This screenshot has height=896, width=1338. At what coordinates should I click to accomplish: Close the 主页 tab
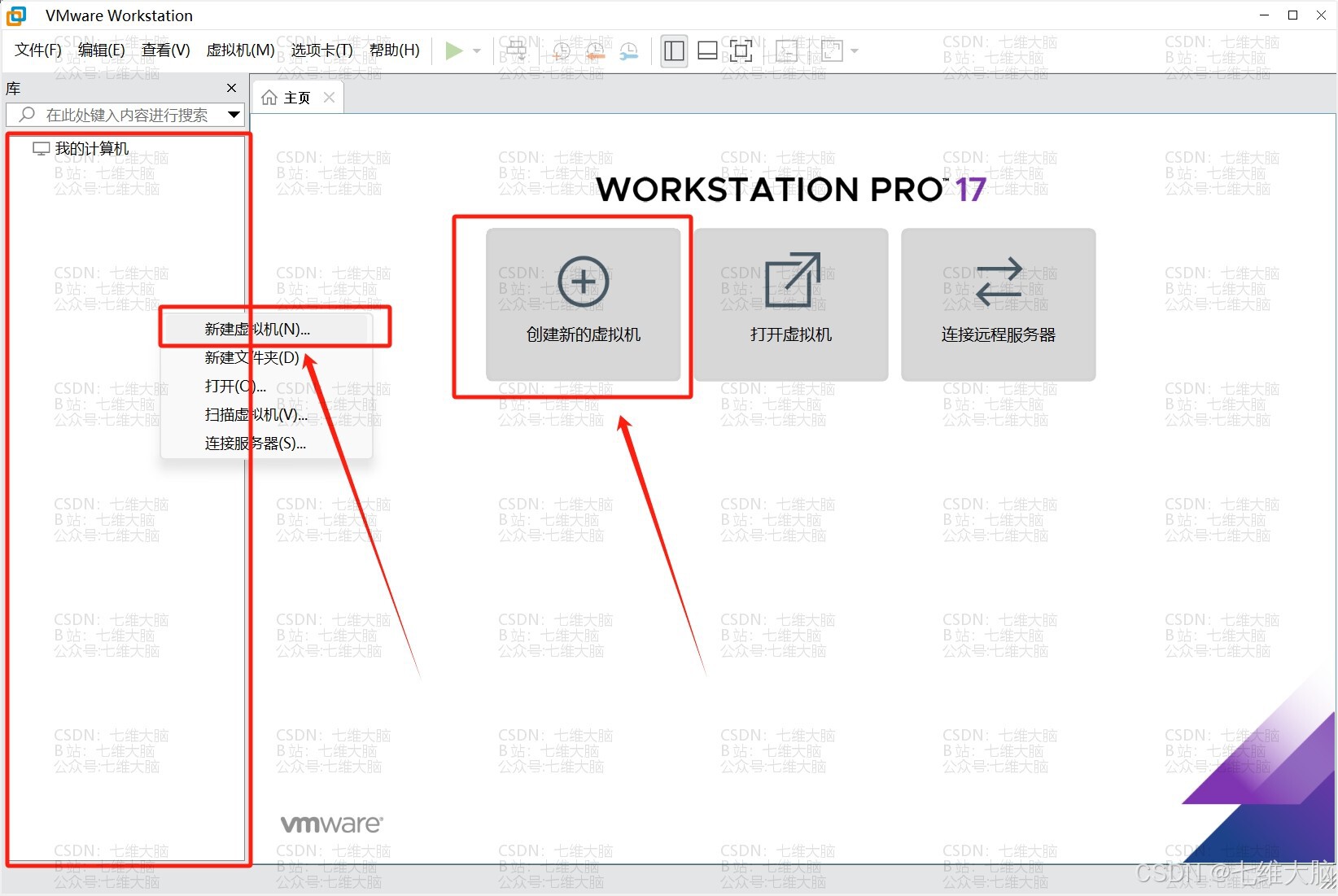coord(329,98)
